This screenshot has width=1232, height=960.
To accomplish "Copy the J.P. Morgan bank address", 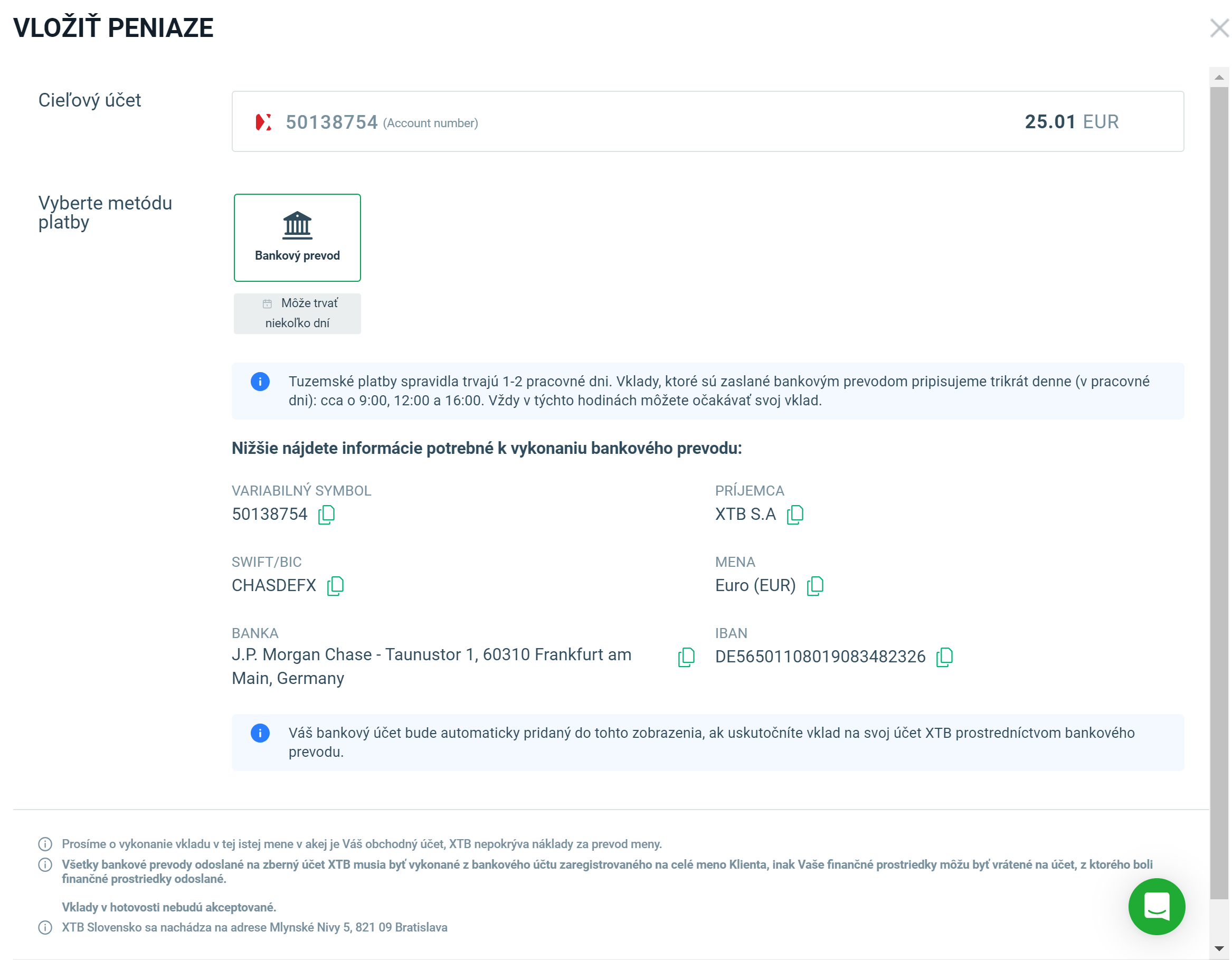I will tap(686, 657).
